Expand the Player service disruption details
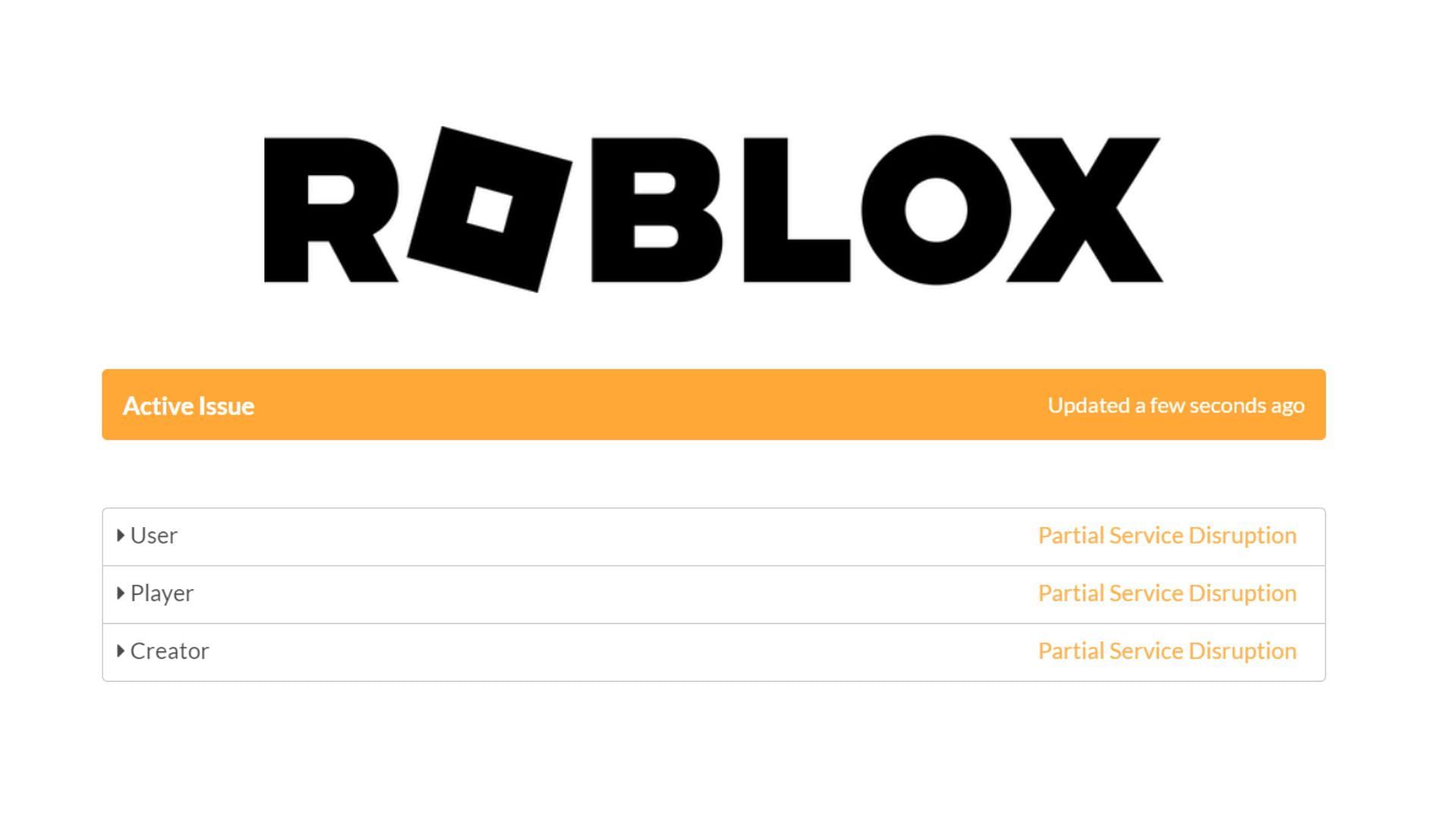The image size is (1456, 819). pyautogui.click(x=121, y=592)
